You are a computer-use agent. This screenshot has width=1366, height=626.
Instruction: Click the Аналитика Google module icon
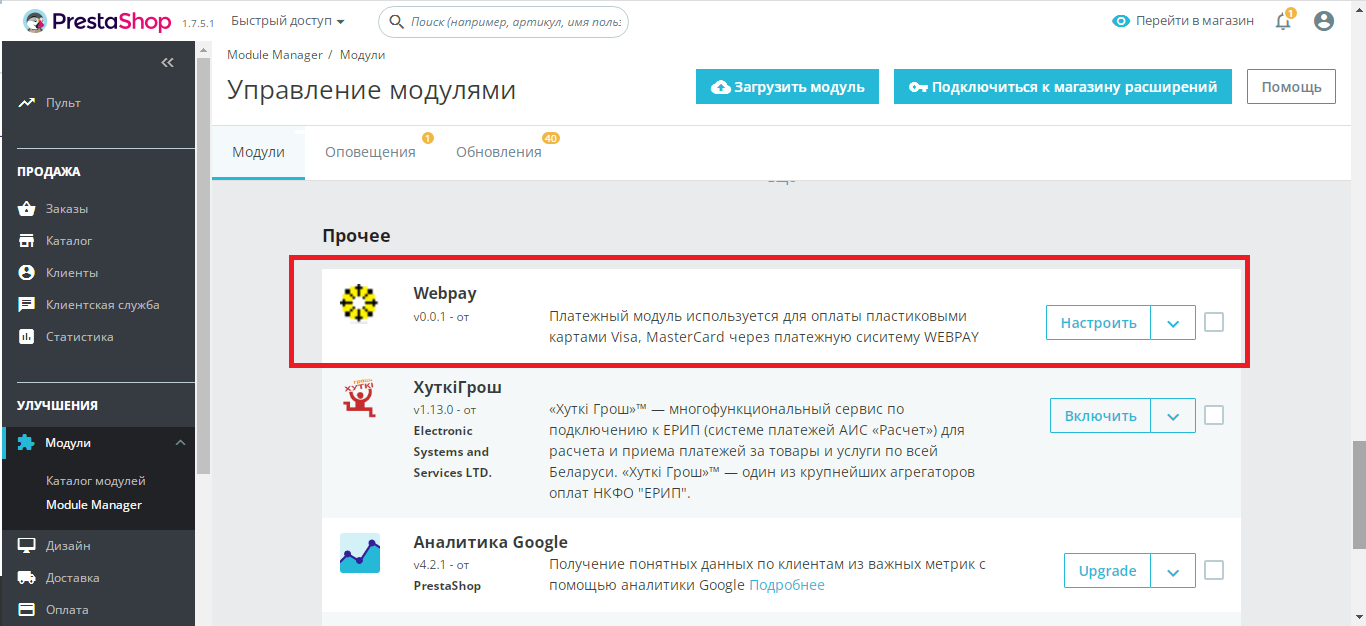click(359, 553)
